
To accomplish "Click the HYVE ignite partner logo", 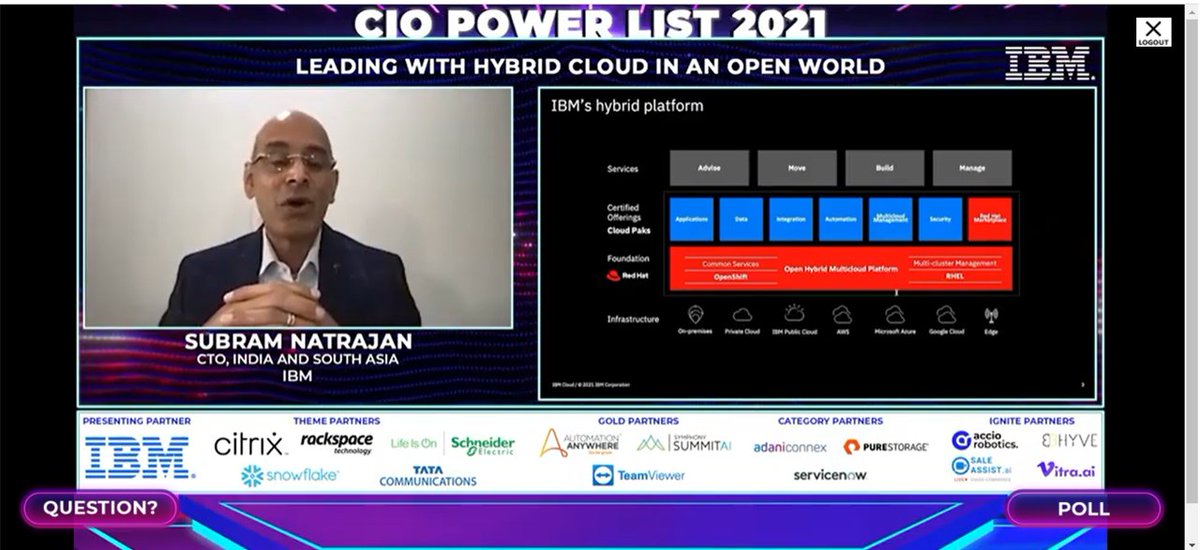I will tap(1069, 440).
